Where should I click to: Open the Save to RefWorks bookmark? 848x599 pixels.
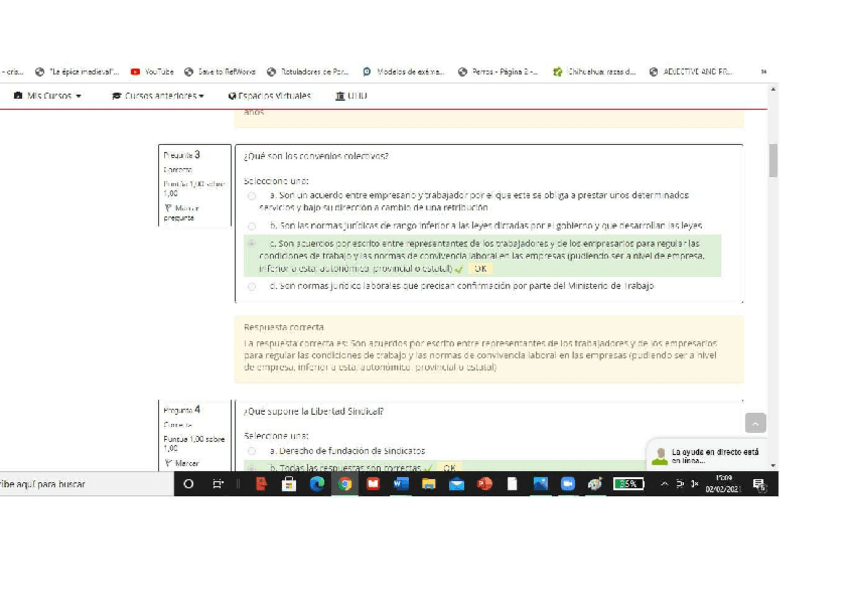coord(220,72)
